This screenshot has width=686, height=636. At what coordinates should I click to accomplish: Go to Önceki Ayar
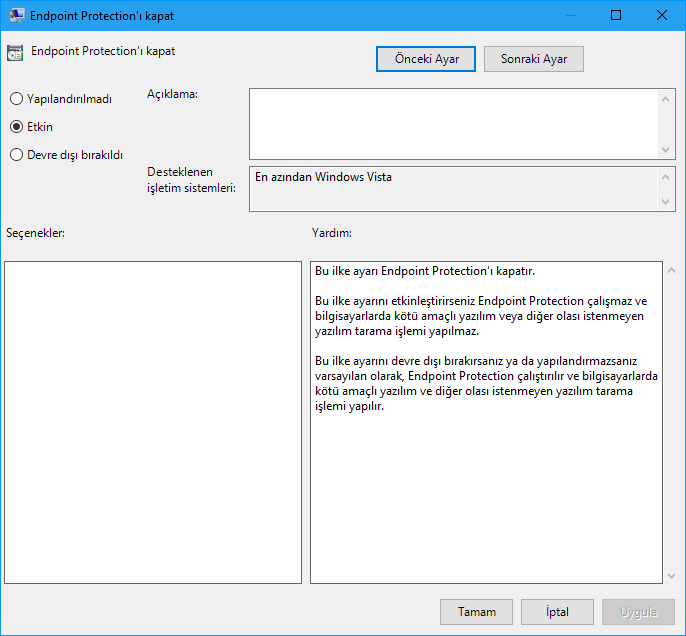pos(426,59)
